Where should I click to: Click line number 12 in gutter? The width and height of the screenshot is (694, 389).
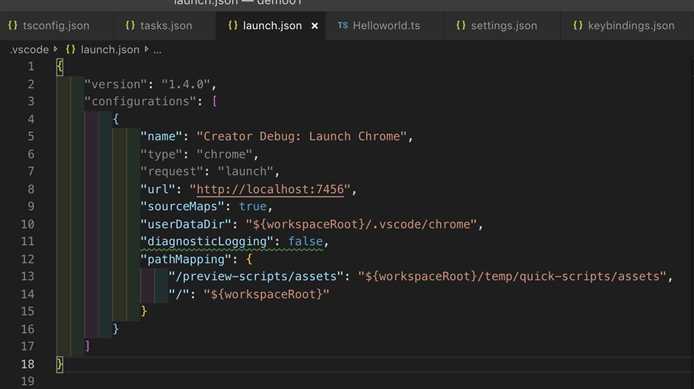[x=27, y=259]
